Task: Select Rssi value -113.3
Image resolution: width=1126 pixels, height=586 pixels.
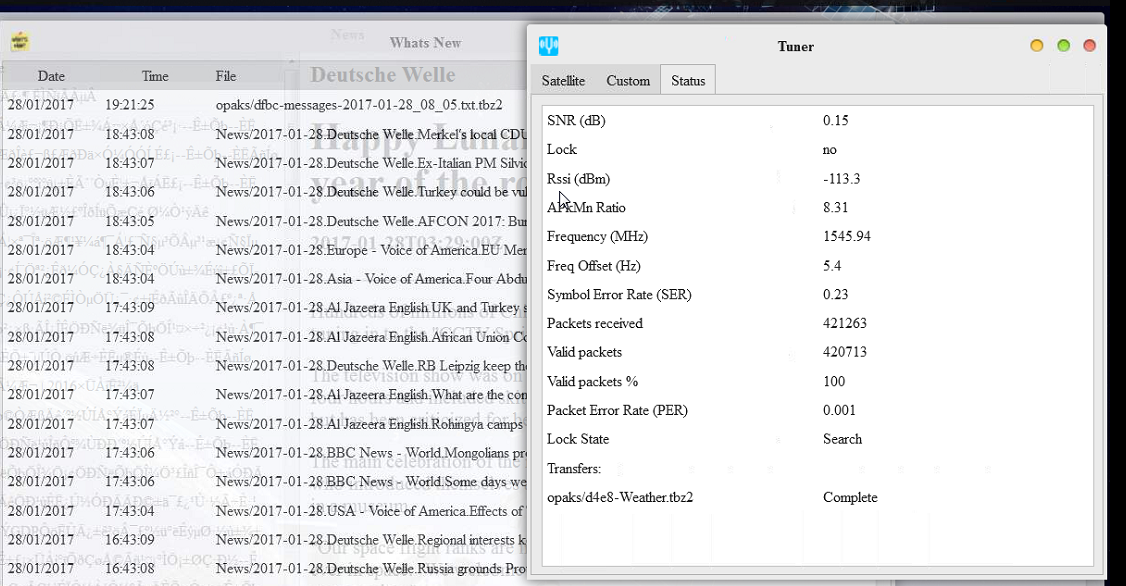Action: pos(842,179)
